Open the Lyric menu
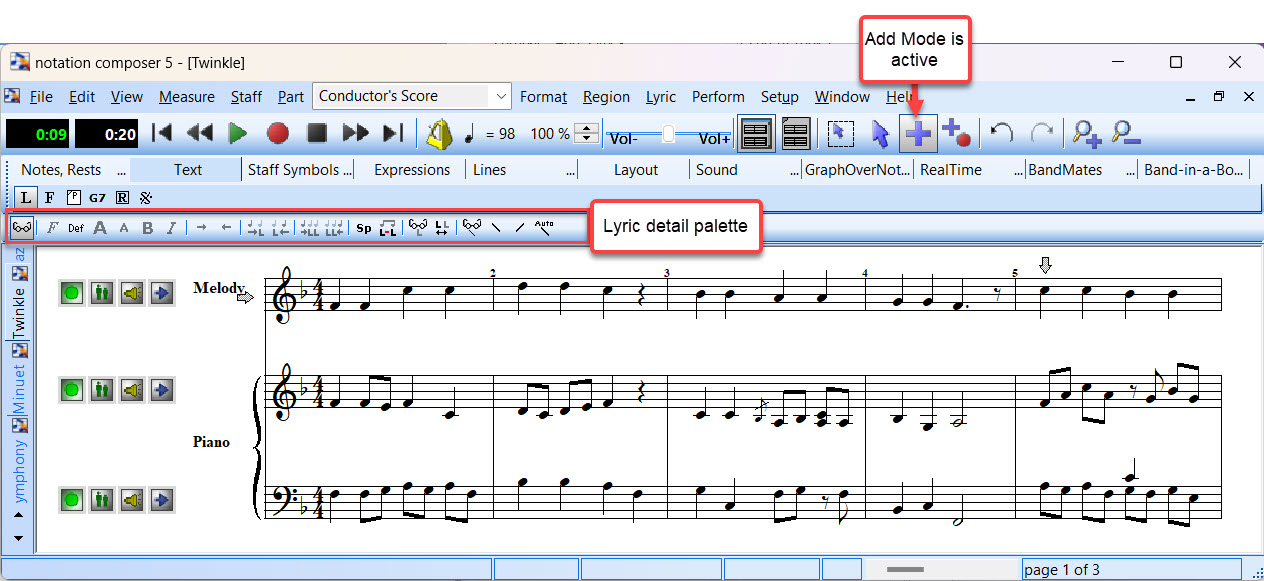The width and height of the screenshot is (1264, 581). [x=660, y=97]
